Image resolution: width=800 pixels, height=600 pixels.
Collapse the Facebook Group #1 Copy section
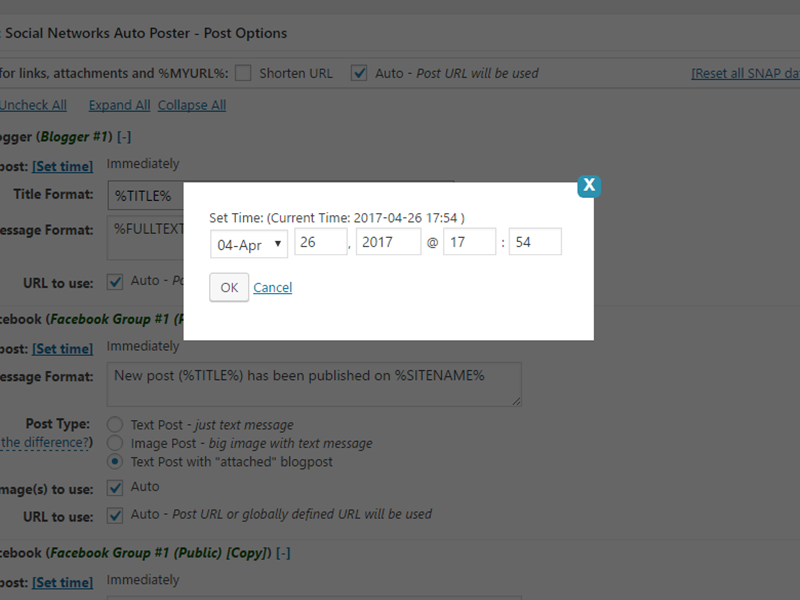point(283,552)
